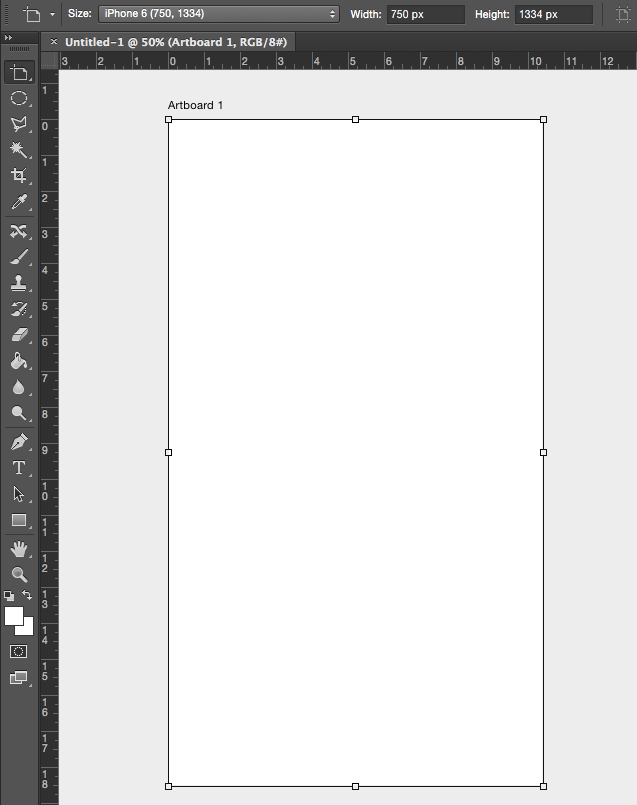This screenshot has width=637, height=805.
Task: Click the artboard Width input field
Action: 425,14
